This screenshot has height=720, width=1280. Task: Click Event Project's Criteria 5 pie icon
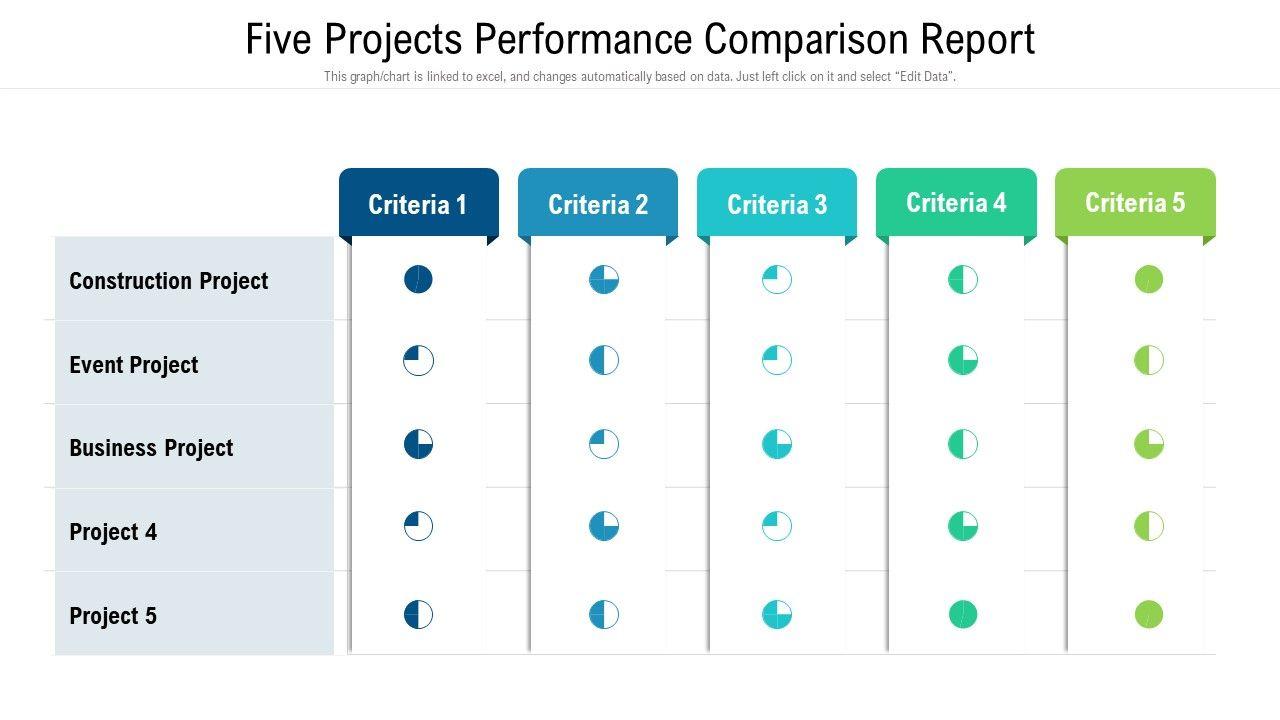(x=1149, y=360)
